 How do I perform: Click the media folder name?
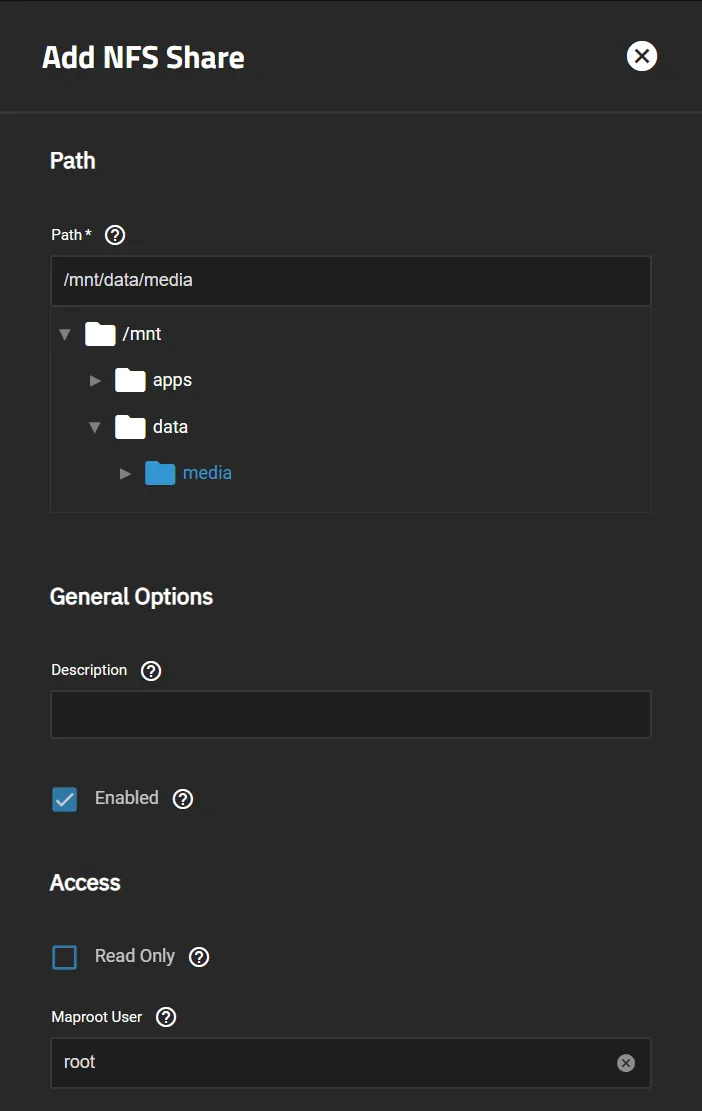207,473
